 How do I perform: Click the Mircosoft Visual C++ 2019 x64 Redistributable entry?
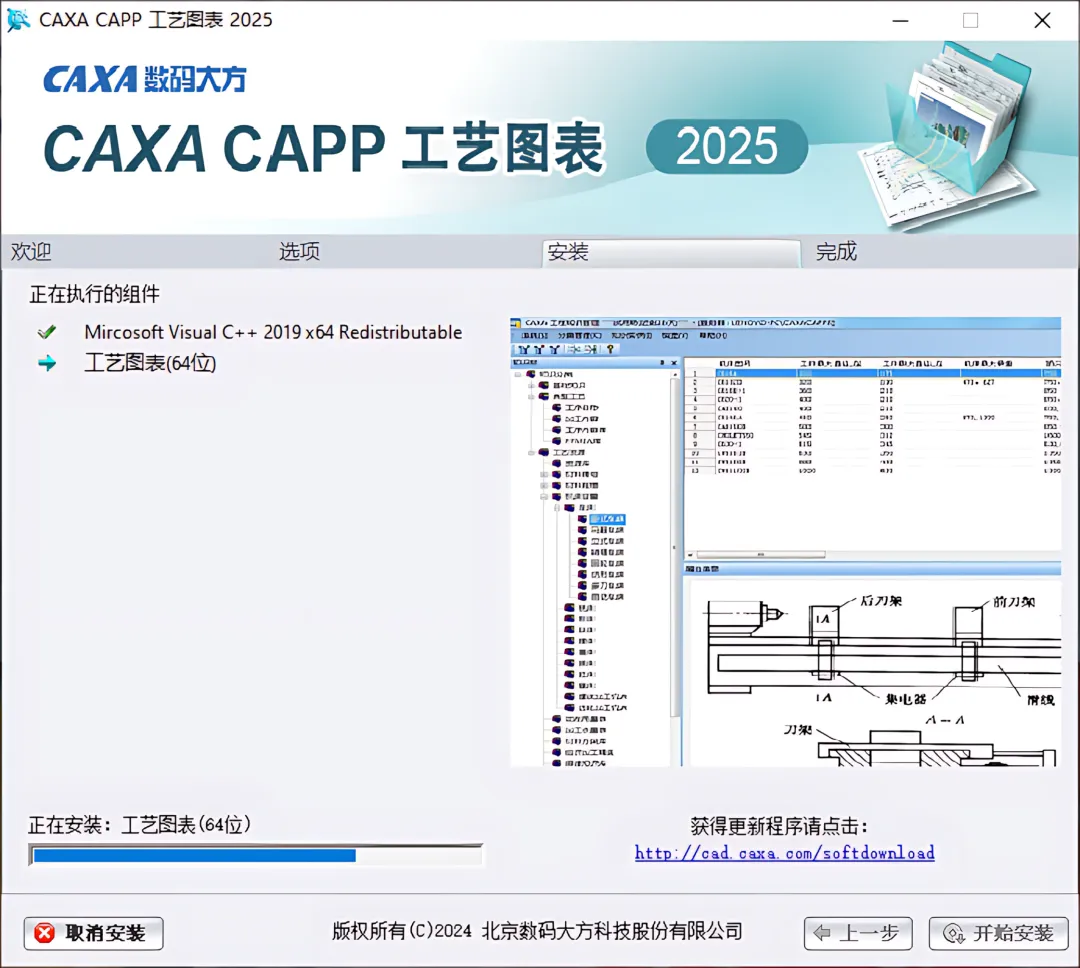pyautogui.click(x=273, y=332)
